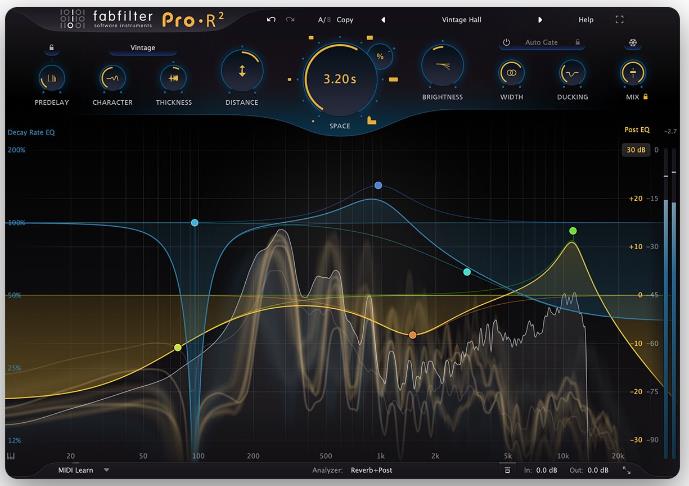Go to the next preset arrow
Viewport: 689px width, 486px height.
click(540, 20)
